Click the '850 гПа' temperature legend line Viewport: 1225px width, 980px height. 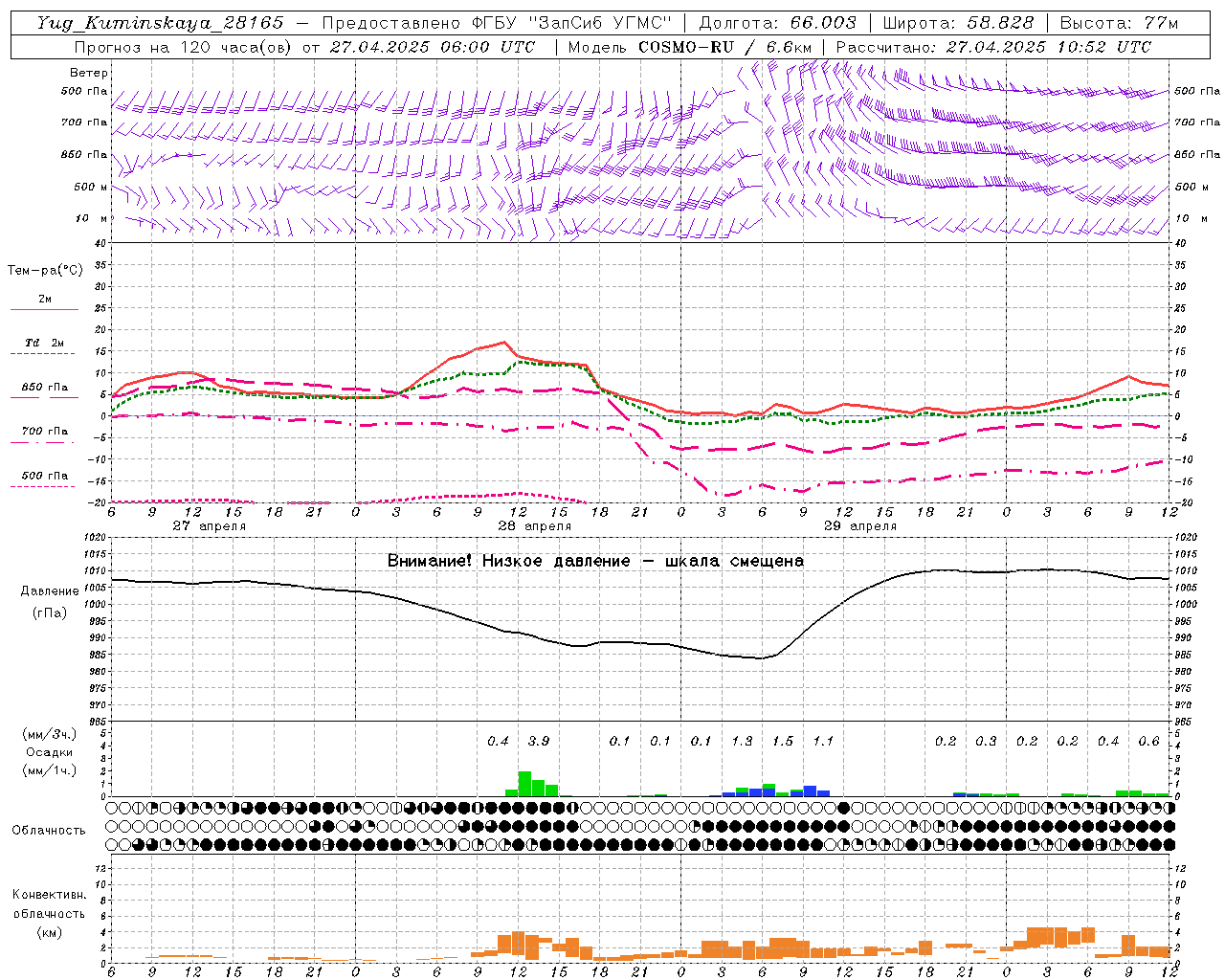click(x=42, y=398)
